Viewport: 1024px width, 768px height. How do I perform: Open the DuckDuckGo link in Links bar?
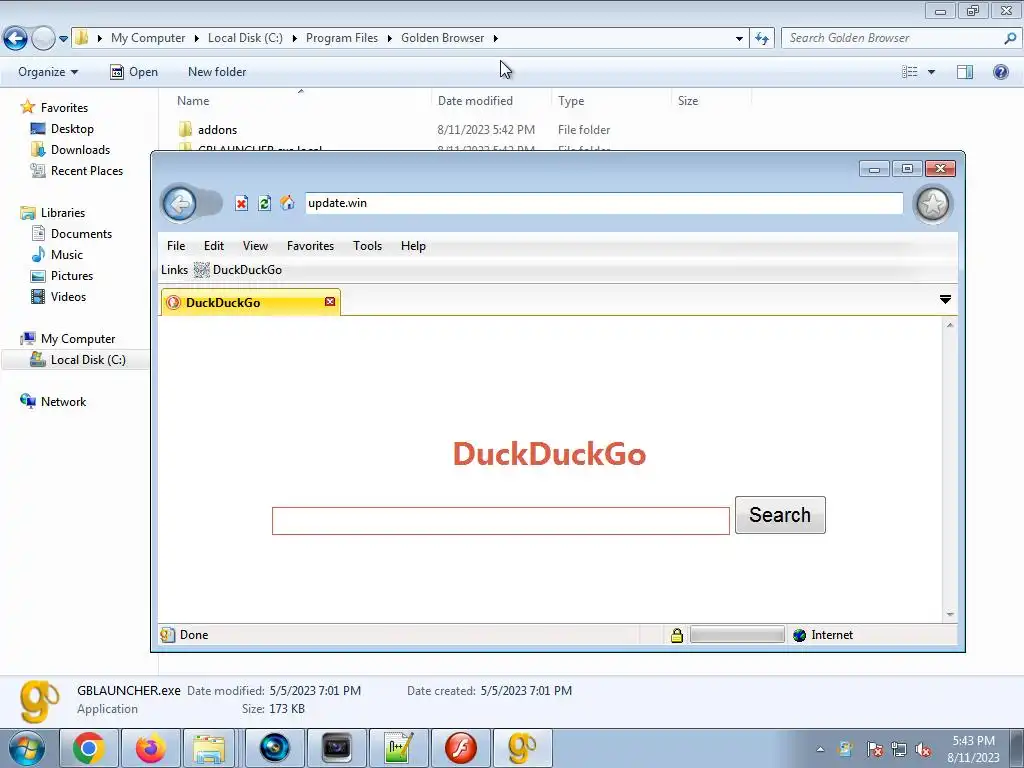(x=238, y=270)
